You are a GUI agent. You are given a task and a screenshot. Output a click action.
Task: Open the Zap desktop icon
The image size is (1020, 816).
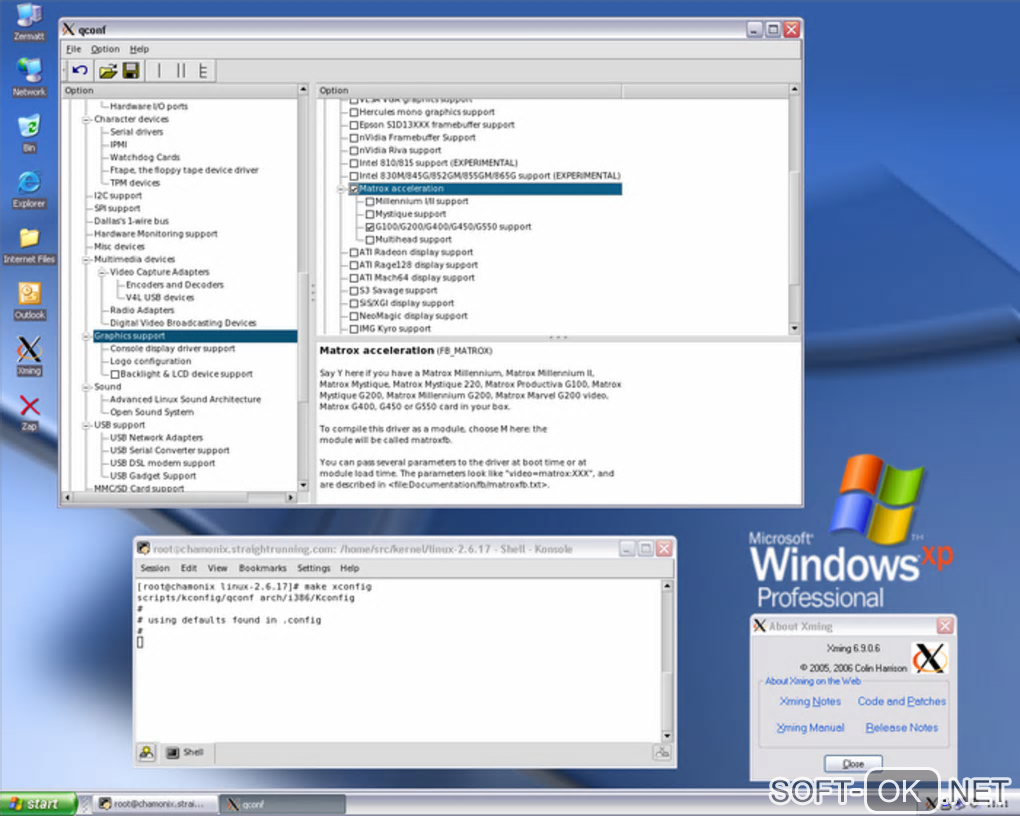coord(29,413)
